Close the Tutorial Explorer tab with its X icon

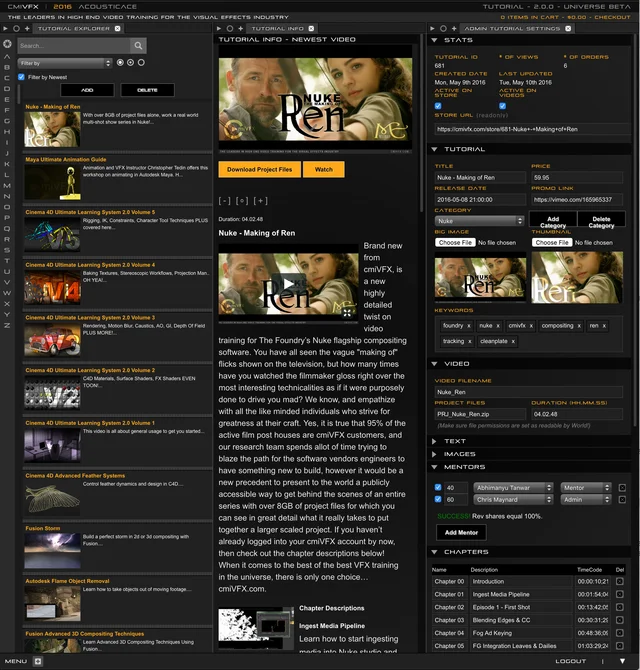point(117,29)
